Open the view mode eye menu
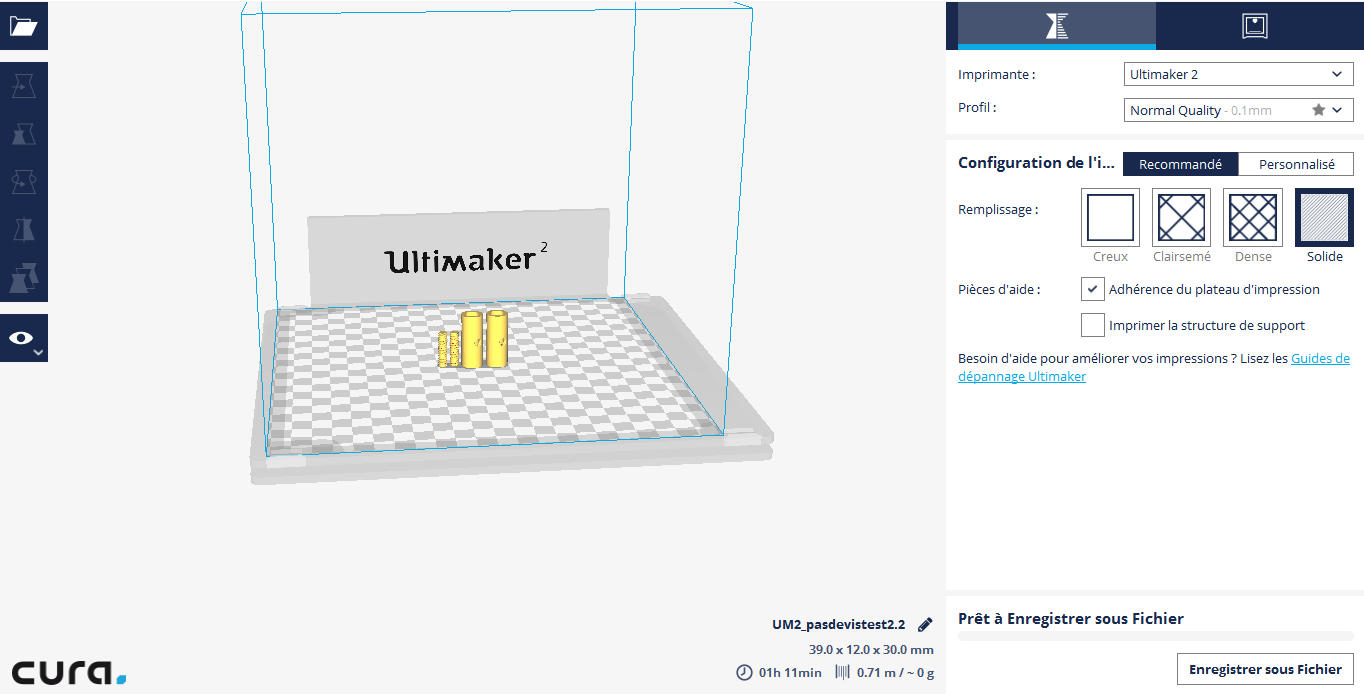This screenshot has height=694, width=1364. tap(23, 339)
